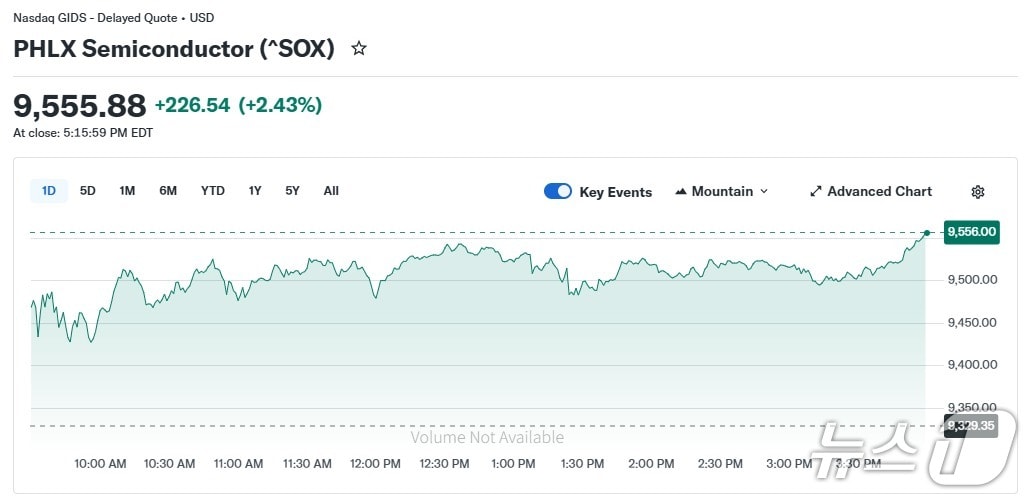Star PHLX Semiconductor to add to watchlist
The height and width of the screenshot is (501, 1032).
coord(359,48)
